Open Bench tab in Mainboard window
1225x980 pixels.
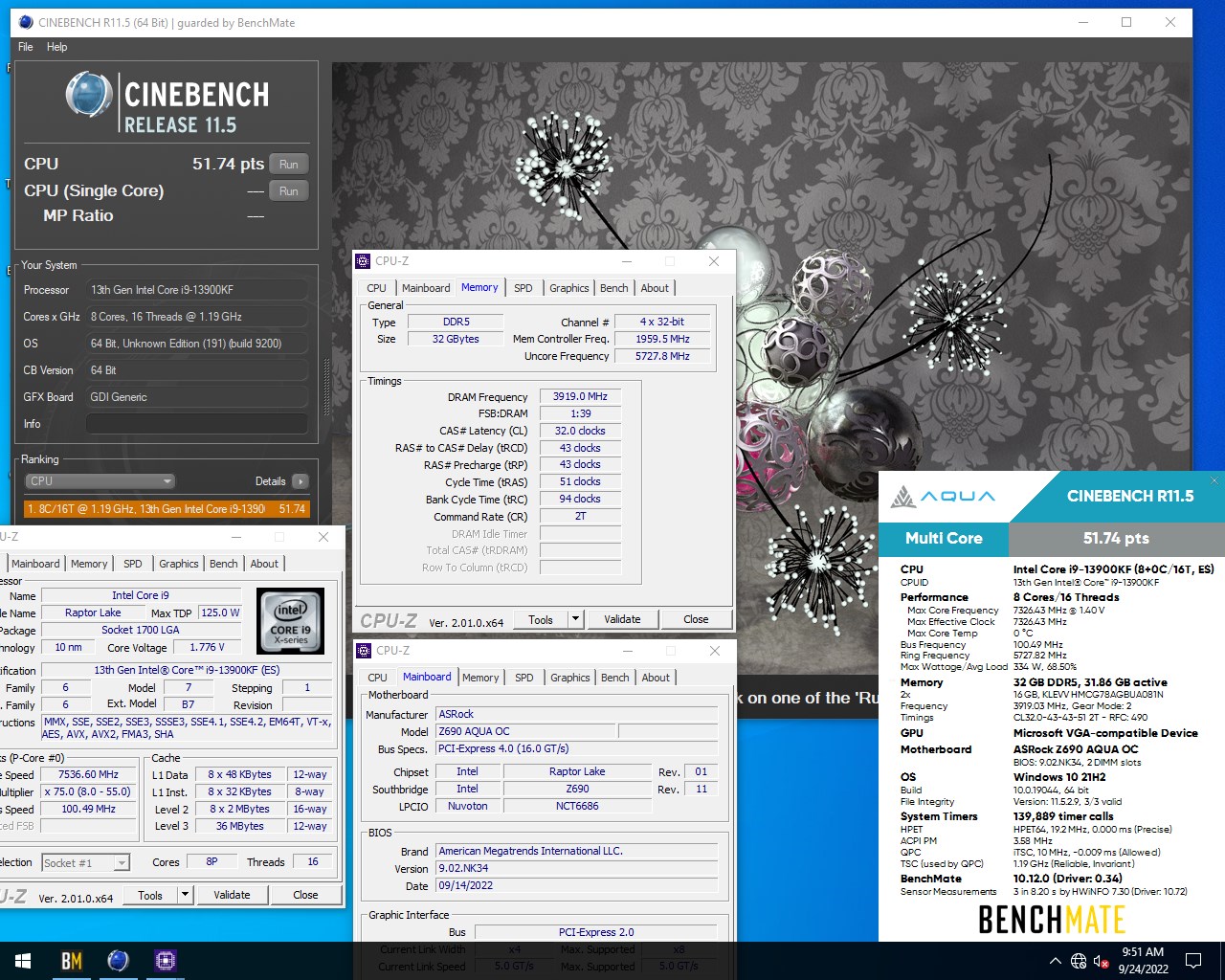point(615,678)
